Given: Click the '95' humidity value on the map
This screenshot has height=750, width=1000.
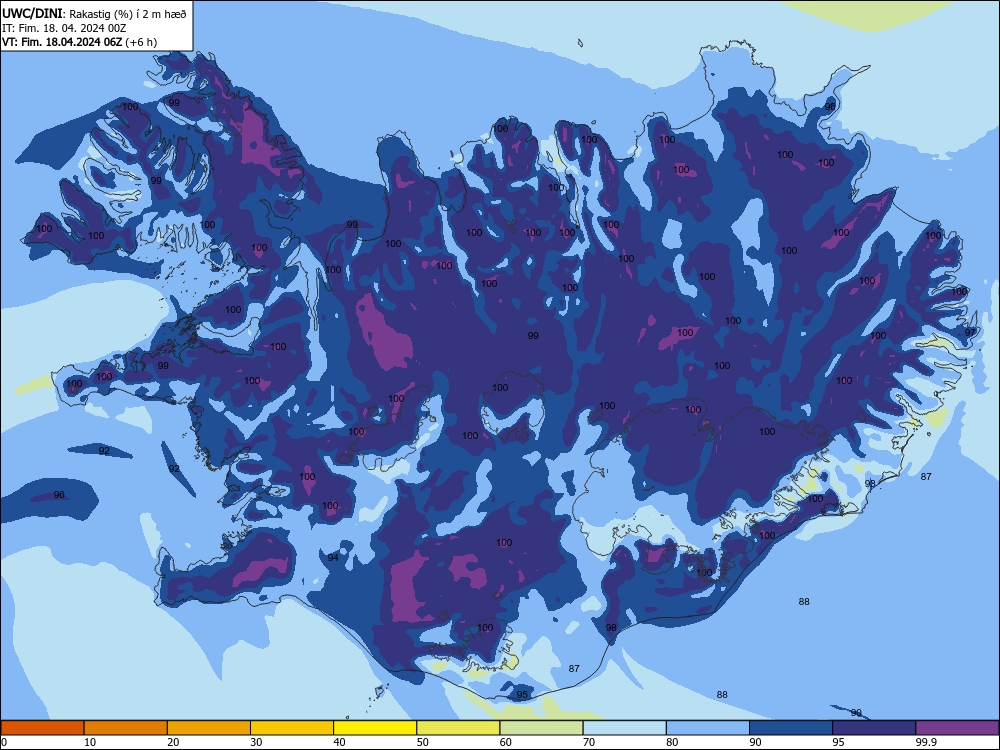Looking at the screenshot, I should (522, 695).
